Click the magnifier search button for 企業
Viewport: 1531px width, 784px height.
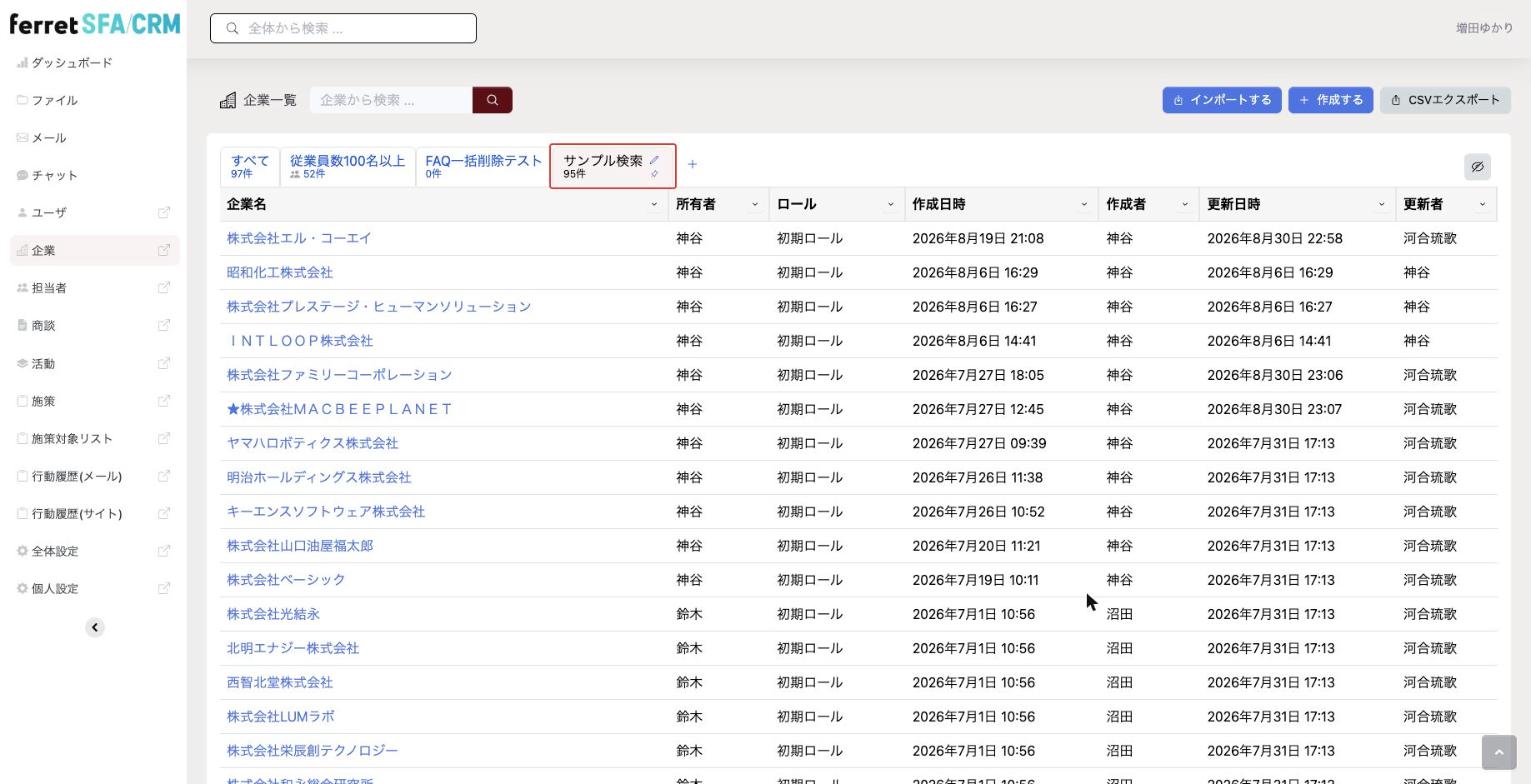pos(492,100)
